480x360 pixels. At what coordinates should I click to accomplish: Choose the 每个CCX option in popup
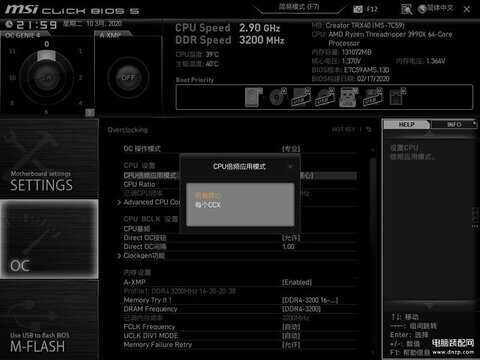coord(208,205)
